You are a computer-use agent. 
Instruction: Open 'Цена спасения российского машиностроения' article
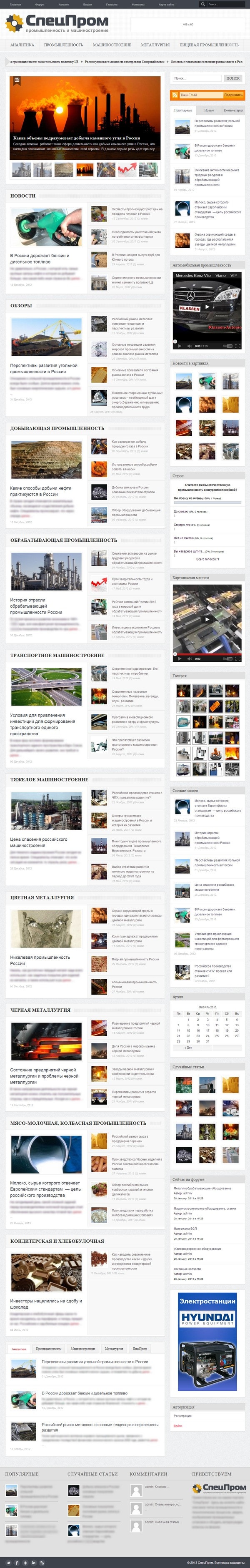pos(38,842)
